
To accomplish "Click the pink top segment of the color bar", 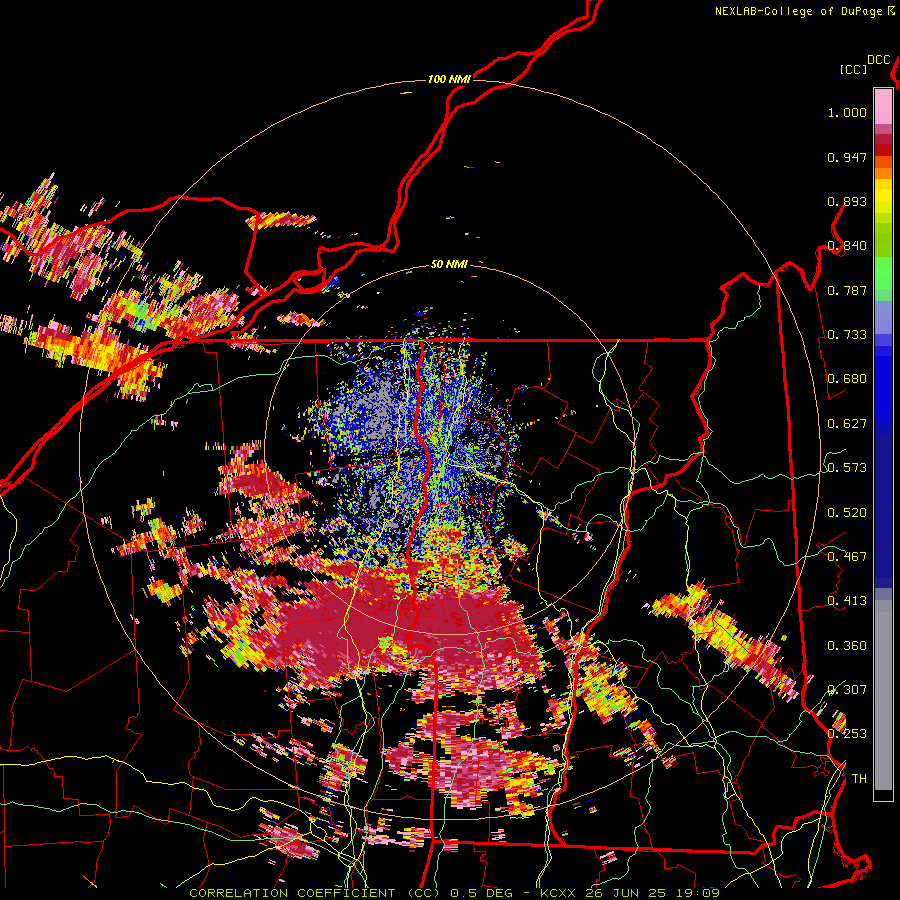I will click(x=883, y=106).
